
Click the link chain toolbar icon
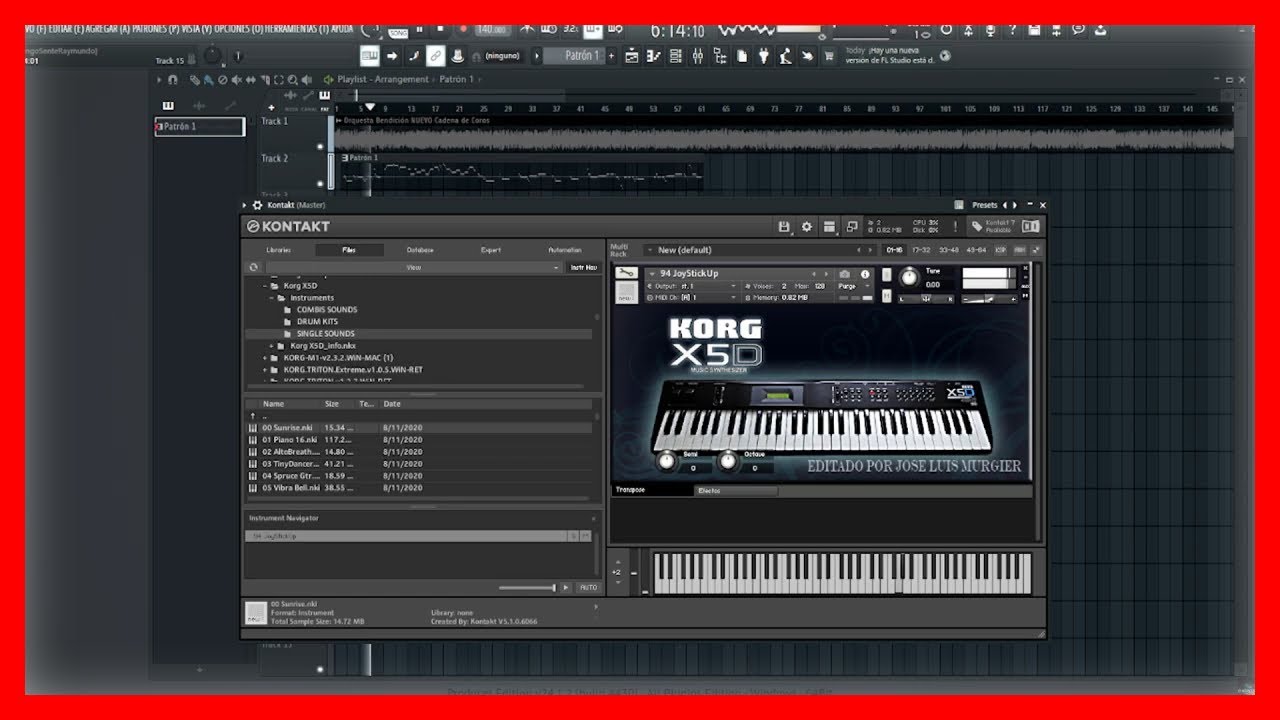[x=435, y=56]
